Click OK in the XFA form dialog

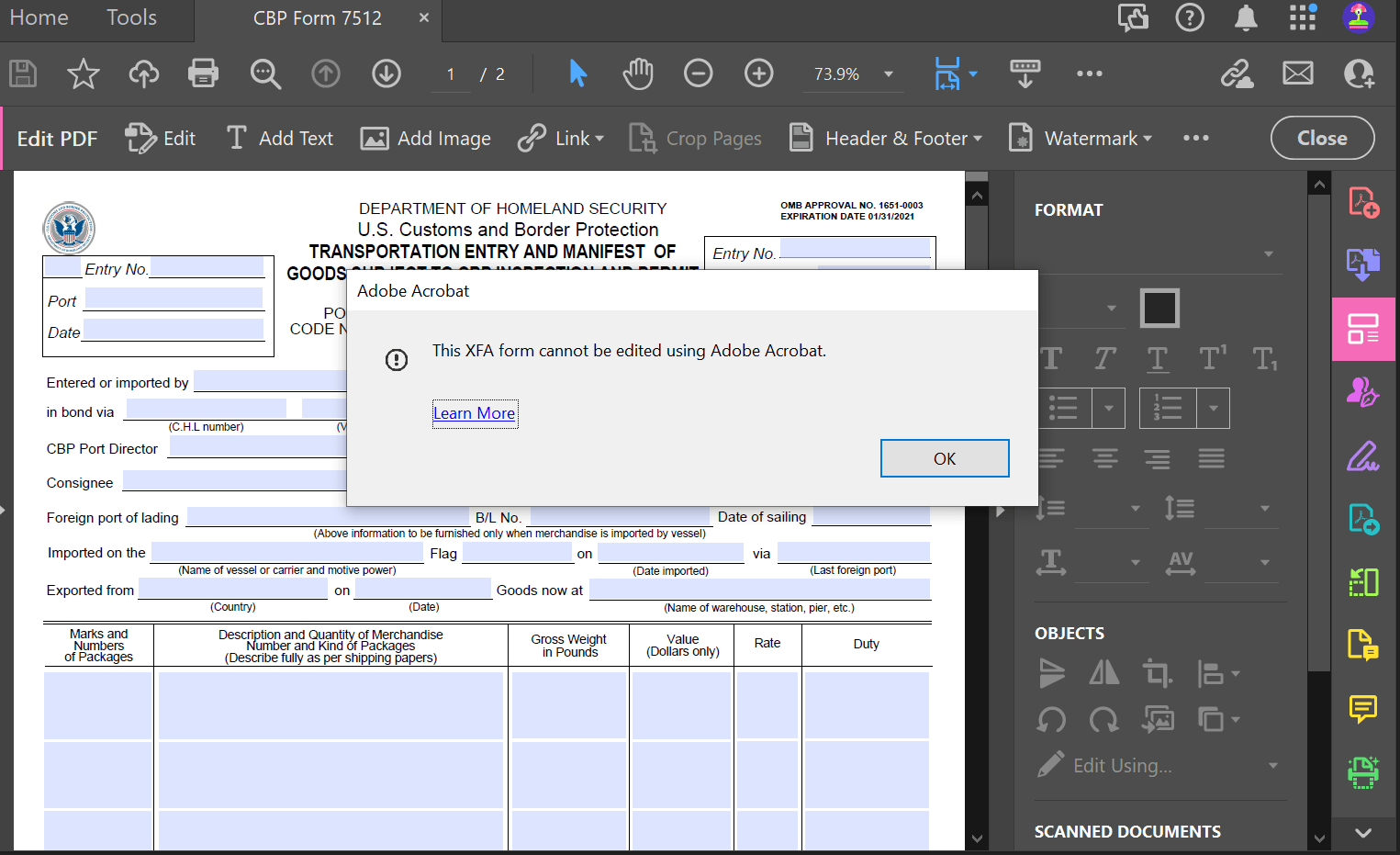click(x=945, y=457)
